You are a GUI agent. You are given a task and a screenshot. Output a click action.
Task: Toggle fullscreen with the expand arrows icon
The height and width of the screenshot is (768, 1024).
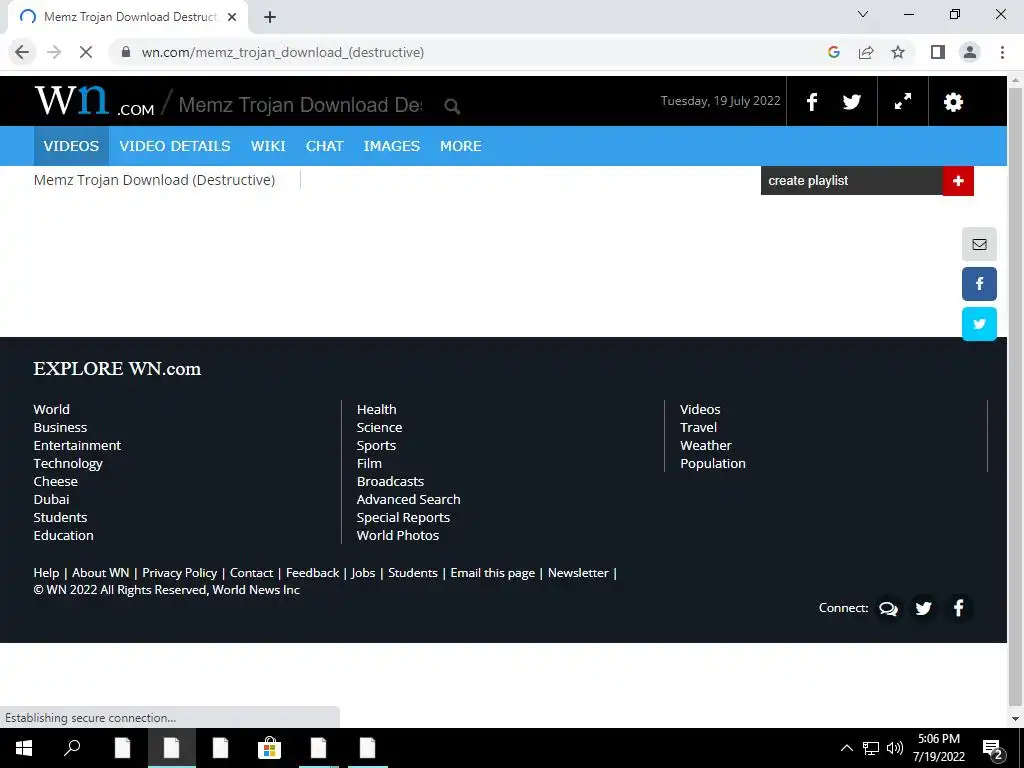click(903, 101)
